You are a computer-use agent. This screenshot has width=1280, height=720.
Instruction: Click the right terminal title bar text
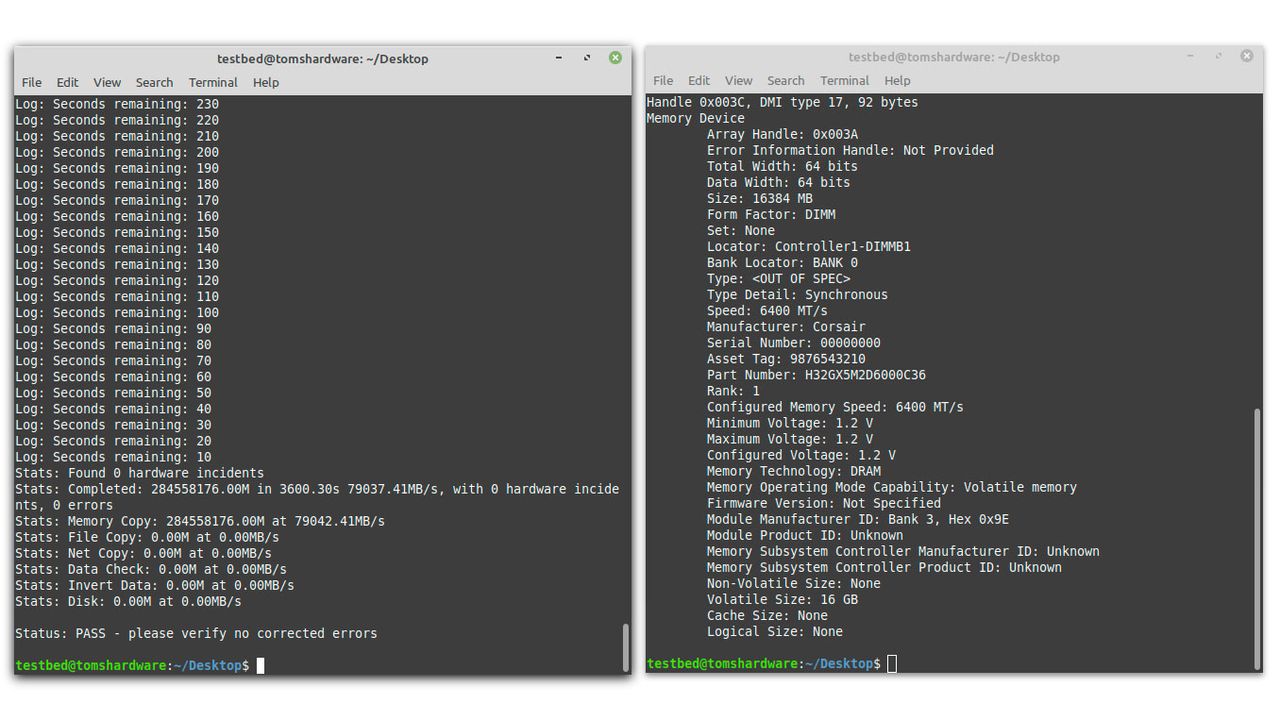coord(954,57)
